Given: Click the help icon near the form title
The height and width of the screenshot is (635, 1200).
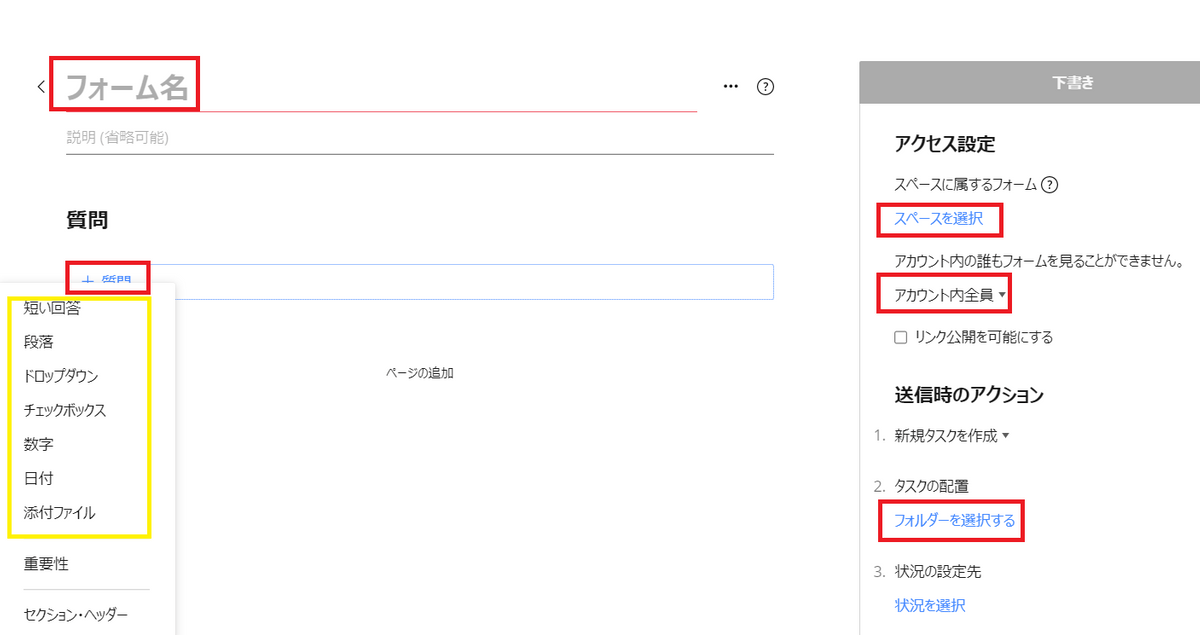Looking at the screenshot, I should (766, 86).
